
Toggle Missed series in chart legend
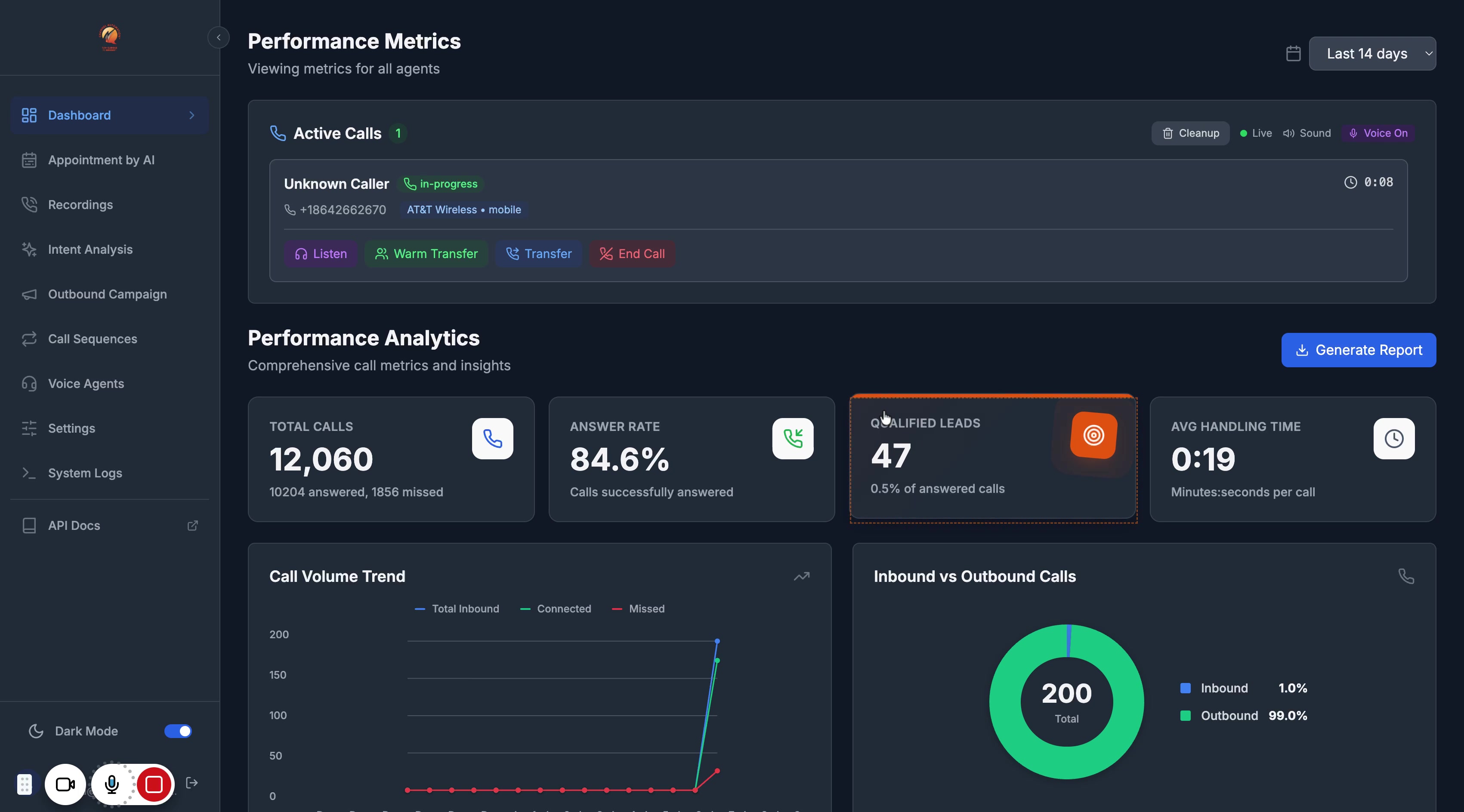click(638, 609)
